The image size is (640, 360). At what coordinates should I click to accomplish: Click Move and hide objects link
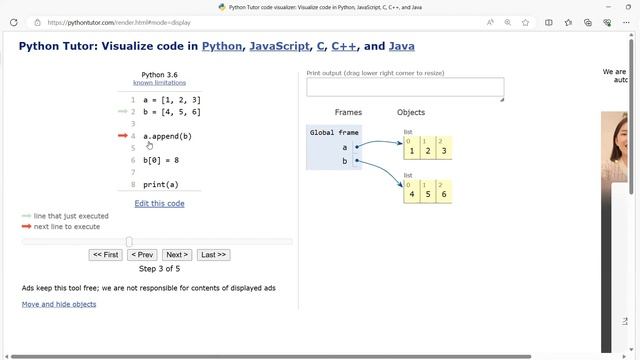pyautogui.click(x=59, y=304)
